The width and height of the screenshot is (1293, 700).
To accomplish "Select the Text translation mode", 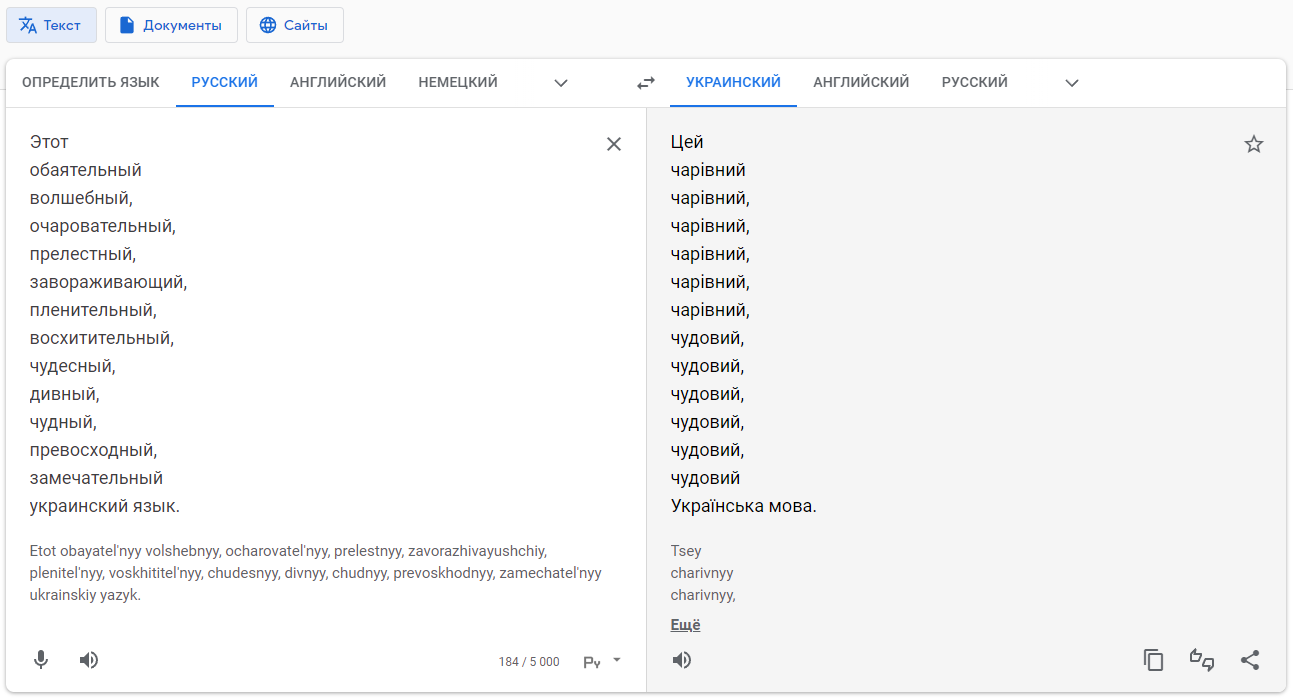I will point(51,25).
